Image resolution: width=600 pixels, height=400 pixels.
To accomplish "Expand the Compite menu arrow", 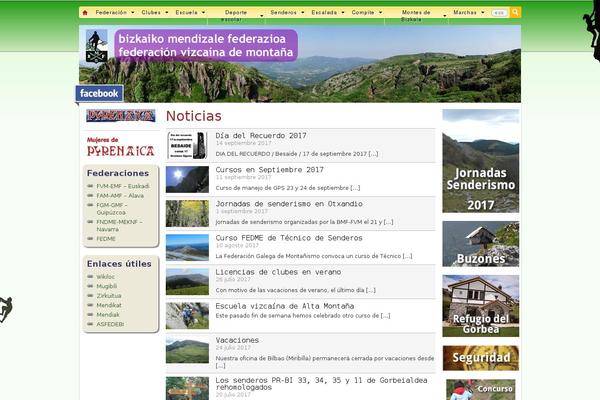I will point(380,13).
